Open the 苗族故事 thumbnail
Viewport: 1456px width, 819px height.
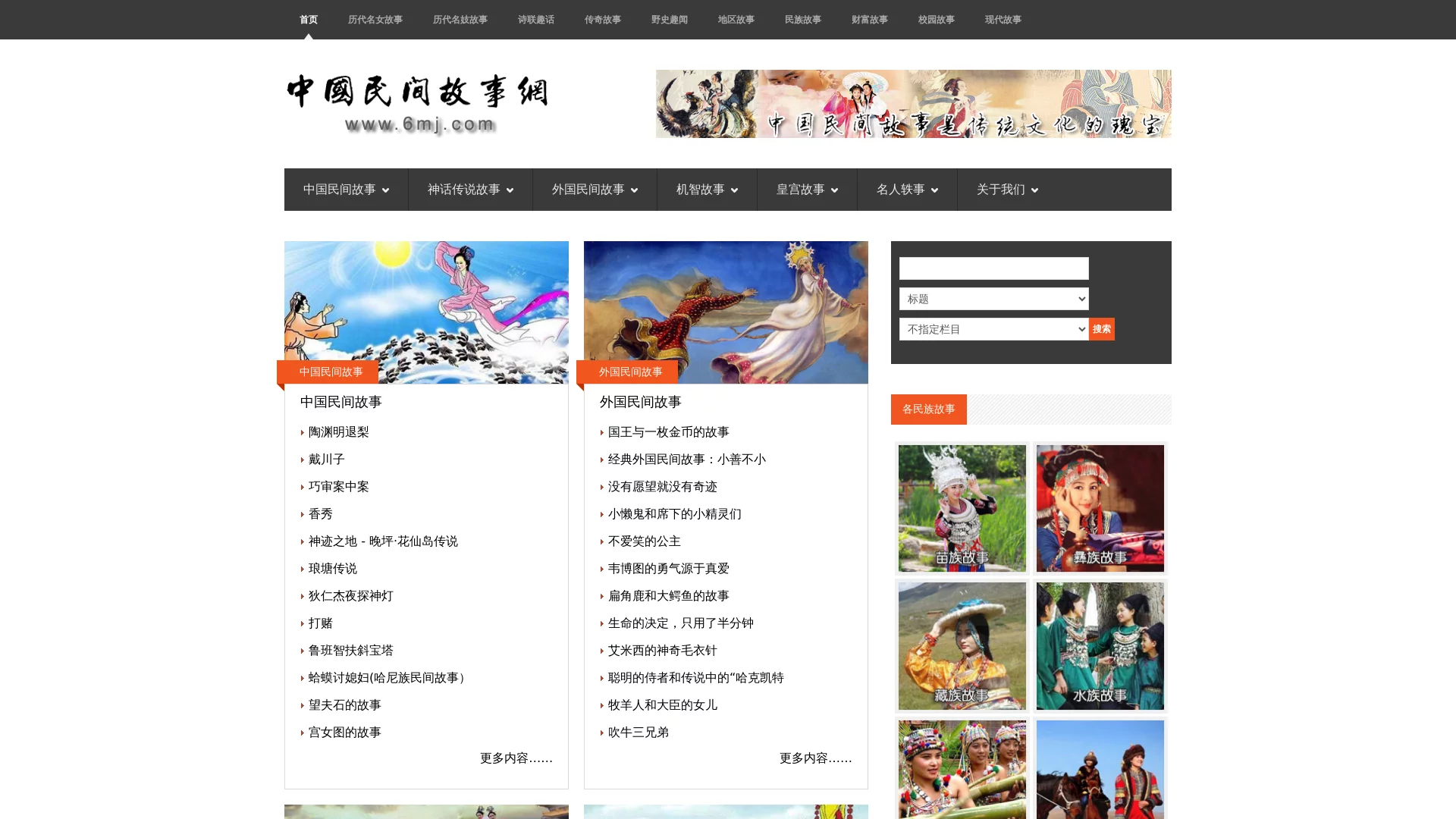pos(962,508)
